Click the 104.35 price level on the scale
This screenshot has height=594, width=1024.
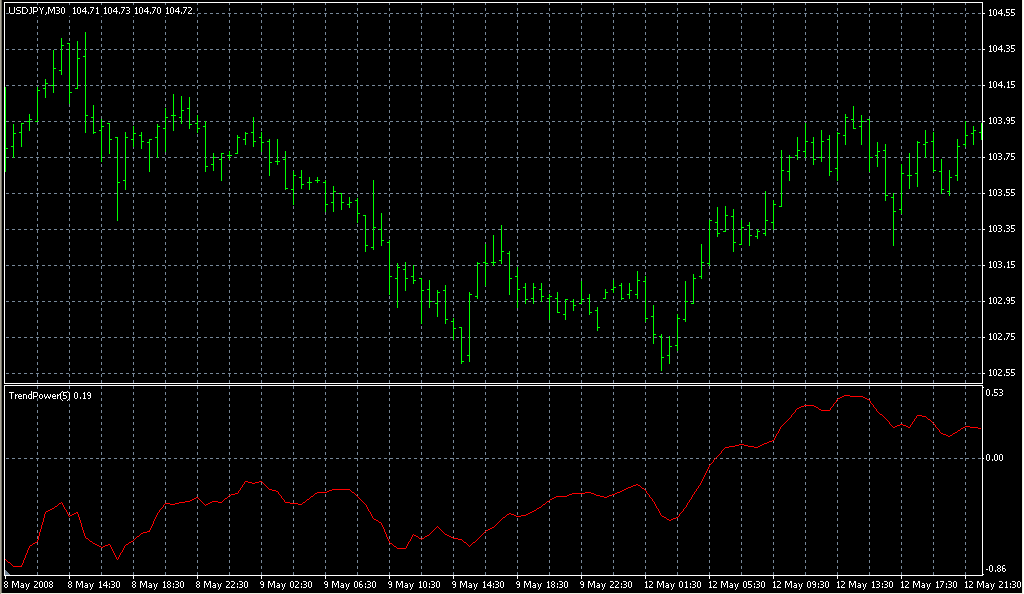[x=1001, y=49]
